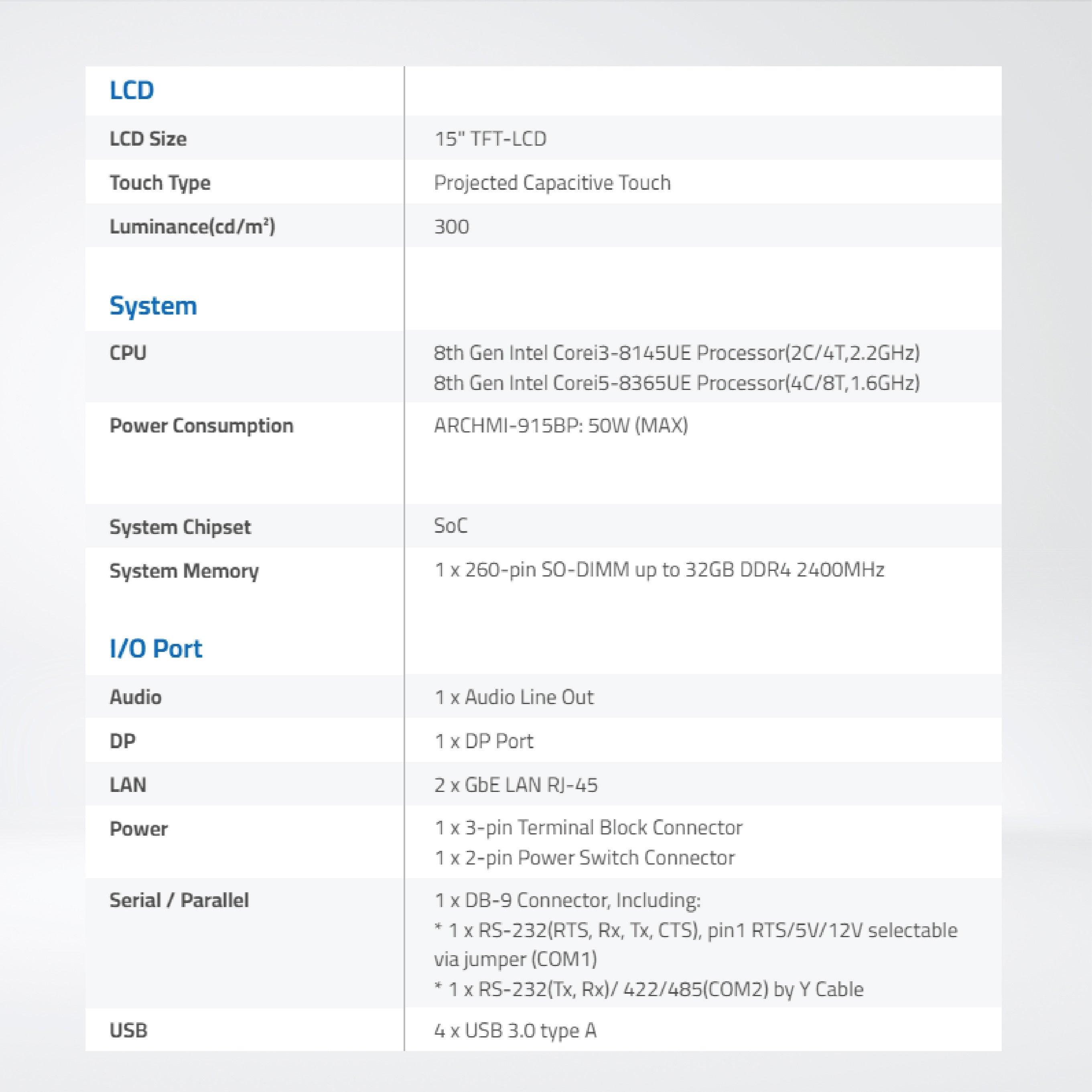
Task: Click the Luminance(cd/m²) label
Action: pos(192,227)
